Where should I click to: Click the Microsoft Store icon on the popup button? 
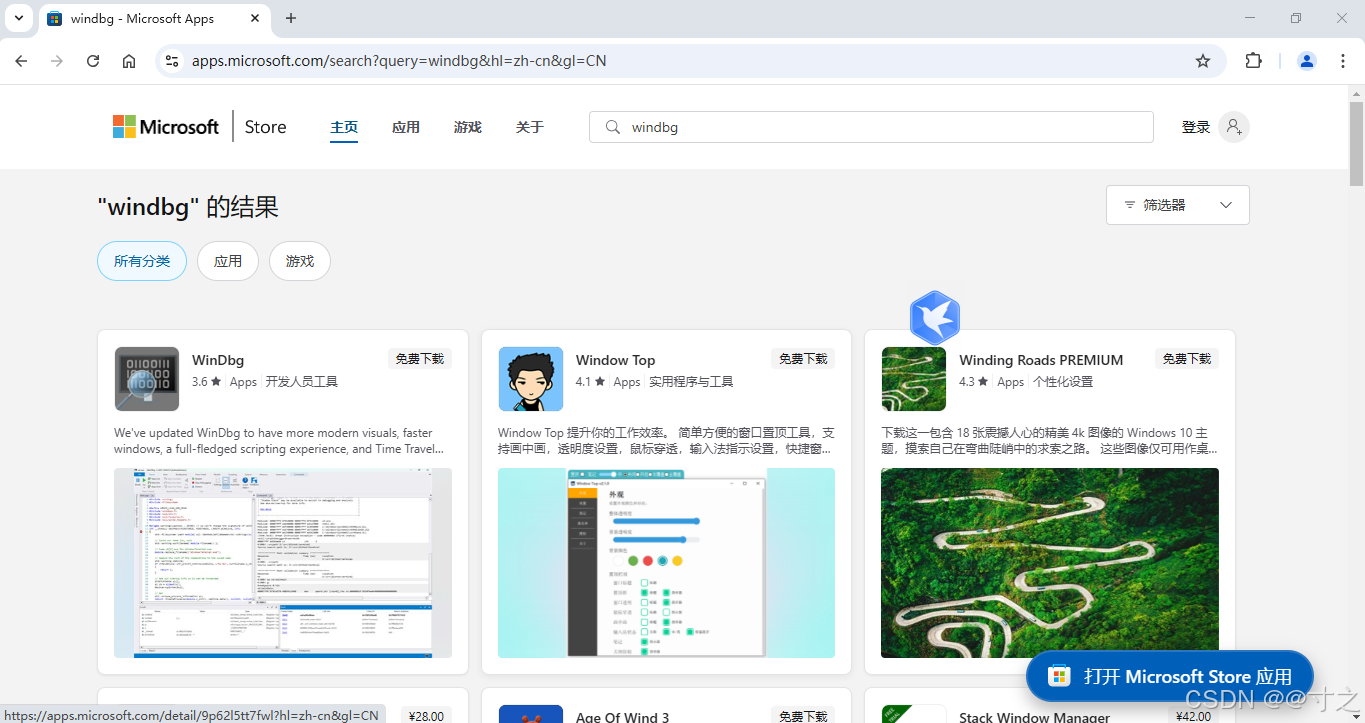click(x=1058, y=675)
